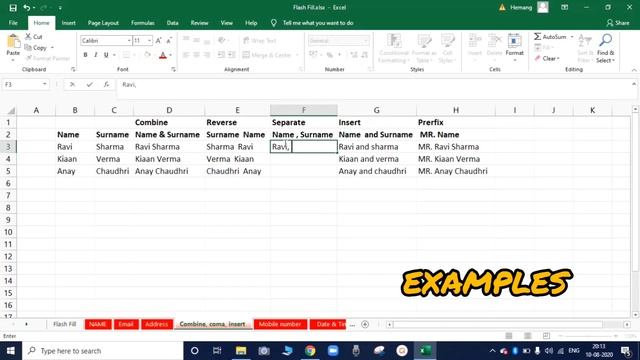Open Ribbon Display Options
The height and width of the screenshot is (360, 640).
tap(564, 7)
